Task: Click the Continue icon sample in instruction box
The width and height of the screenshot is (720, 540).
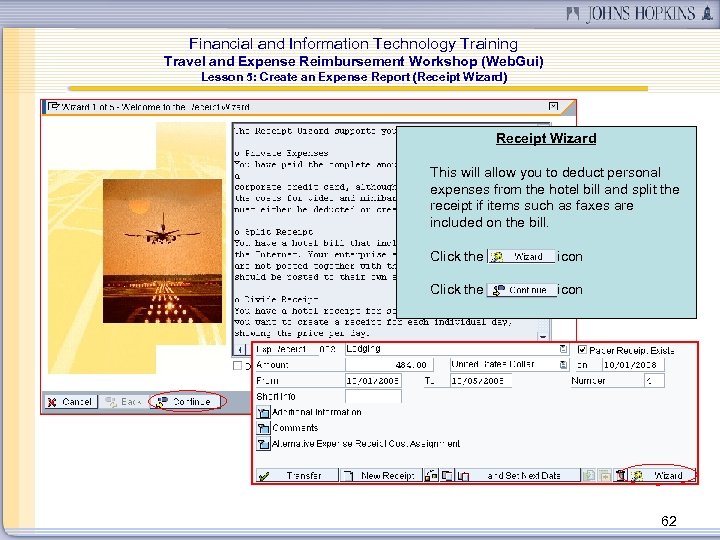Action: (x=522, y=290)
